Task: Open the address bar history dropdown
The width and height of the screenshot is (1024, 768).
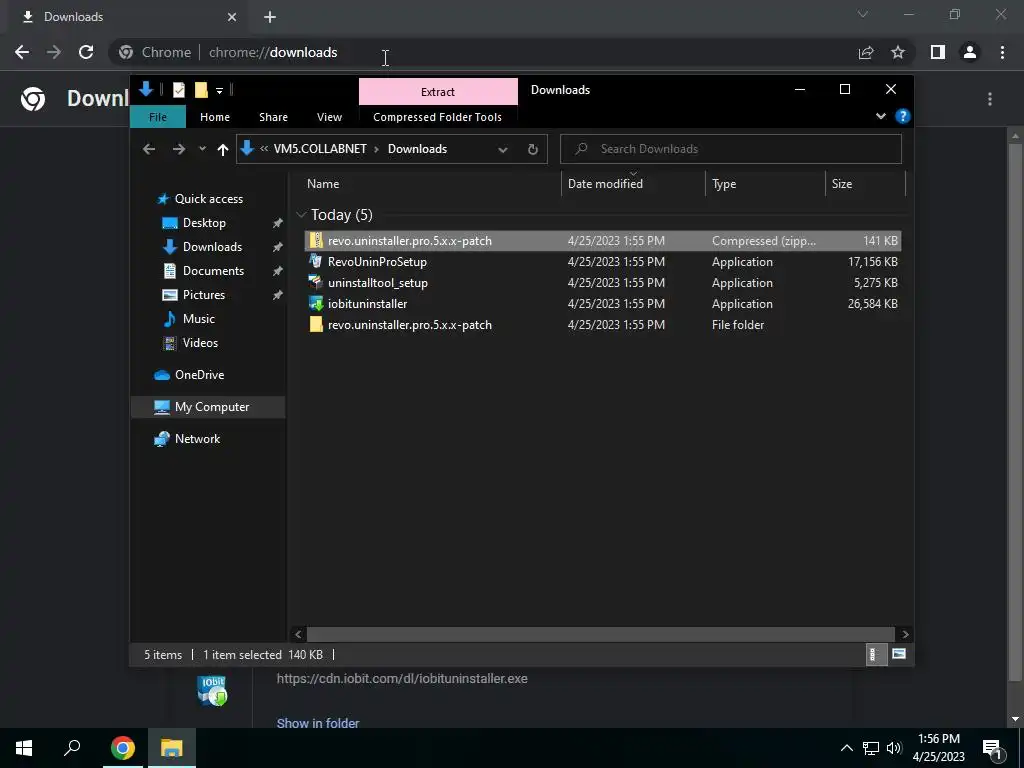Action: coord(503,150)
